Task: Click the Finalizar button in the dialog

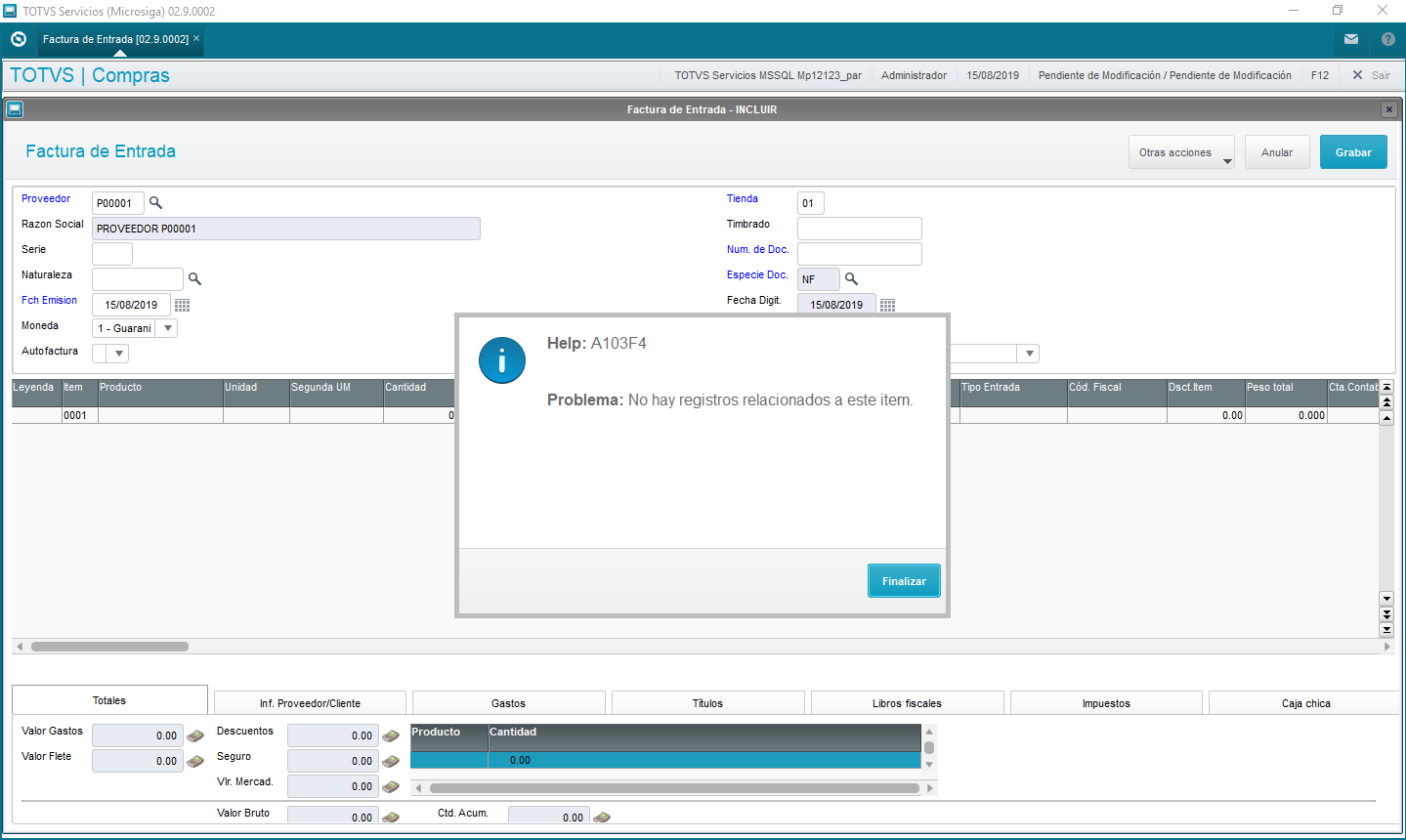Action: click(904, 581)
